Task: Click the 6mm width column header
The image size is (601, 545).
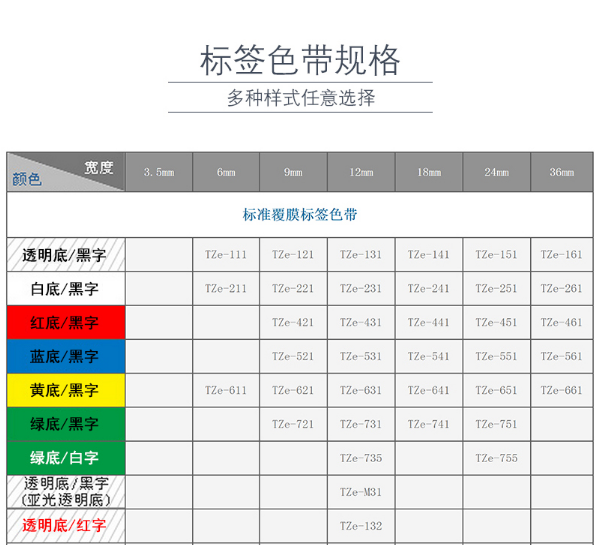Action: [x=226, y=172]
